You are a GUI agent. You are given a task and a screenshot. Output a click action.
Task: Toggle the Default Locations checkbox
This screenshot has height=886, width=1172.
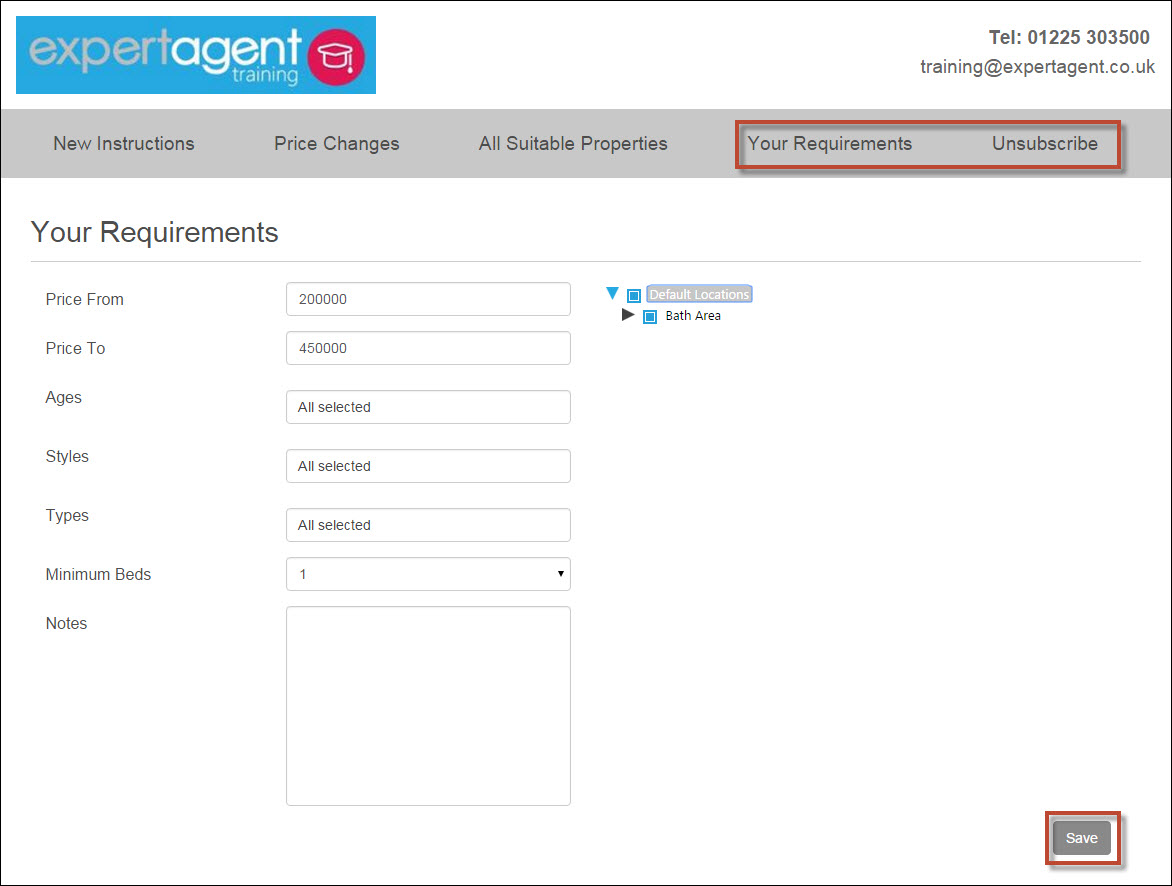tap(634, 295)
